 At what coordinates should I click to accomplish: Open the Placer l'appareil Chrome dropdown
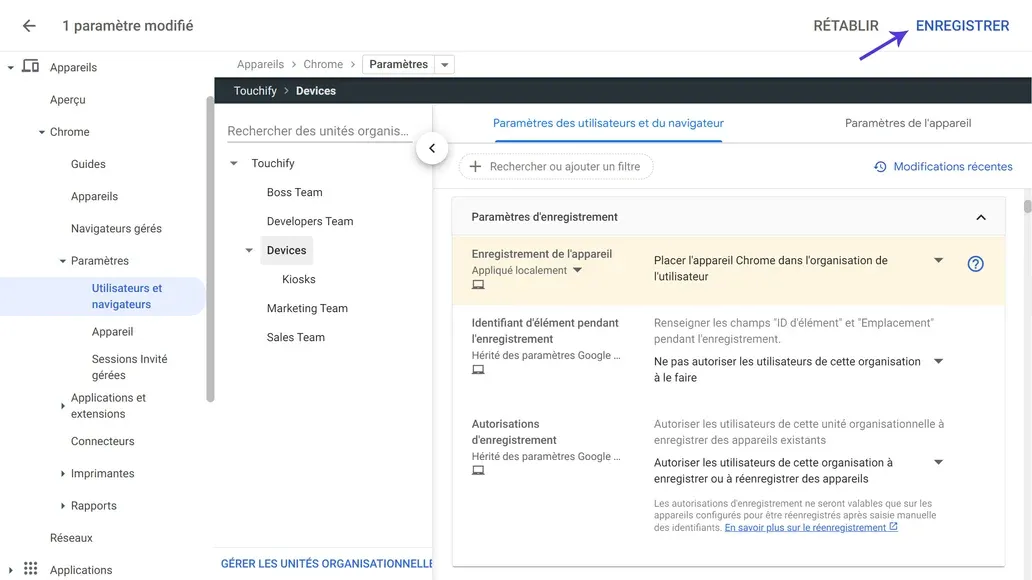938,258
